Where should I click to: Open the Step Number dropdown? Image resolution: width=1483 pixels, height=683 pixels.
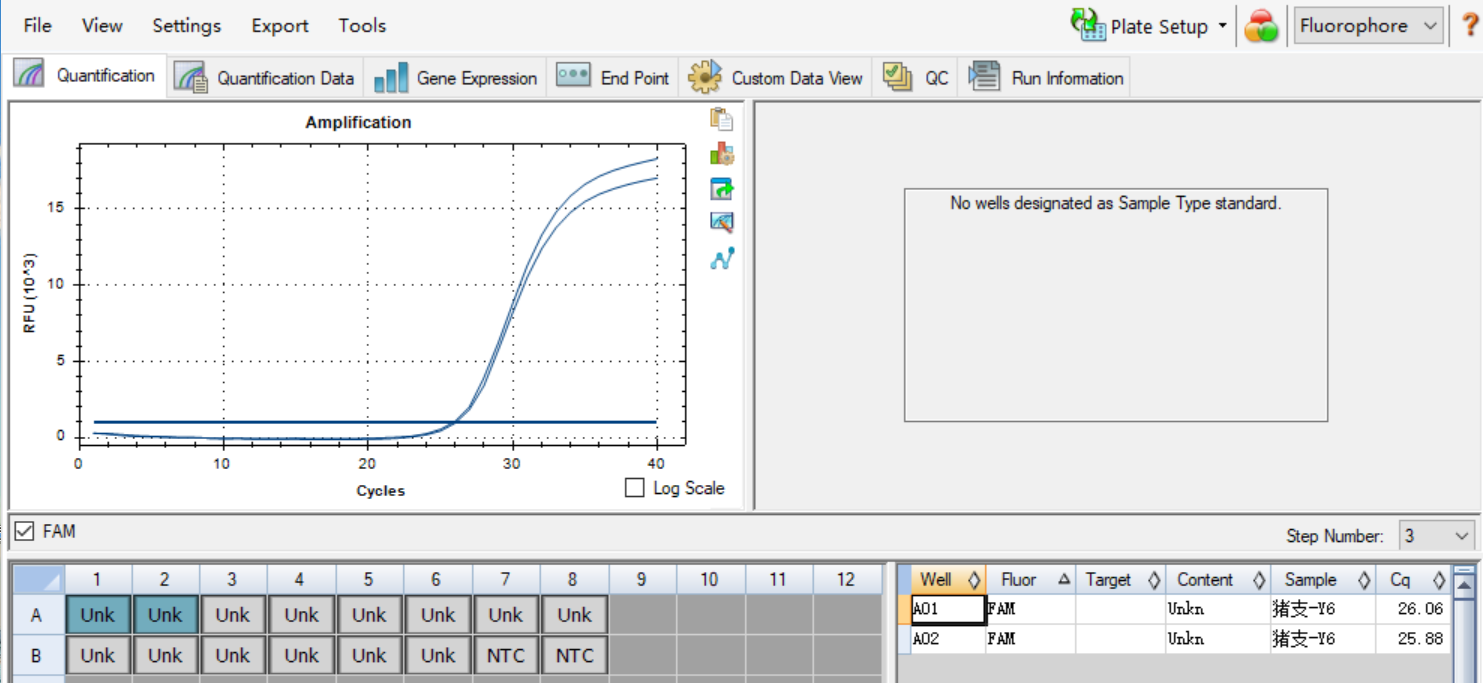[x=1437, y=536]
